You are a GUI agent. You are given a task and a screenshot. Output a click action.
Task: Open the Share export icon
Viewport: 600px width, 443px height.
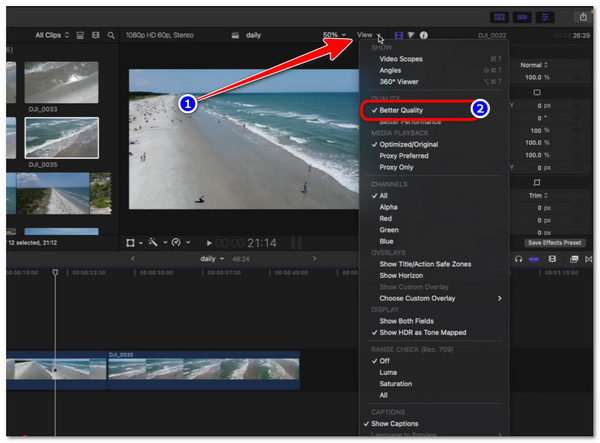(583, 17)
